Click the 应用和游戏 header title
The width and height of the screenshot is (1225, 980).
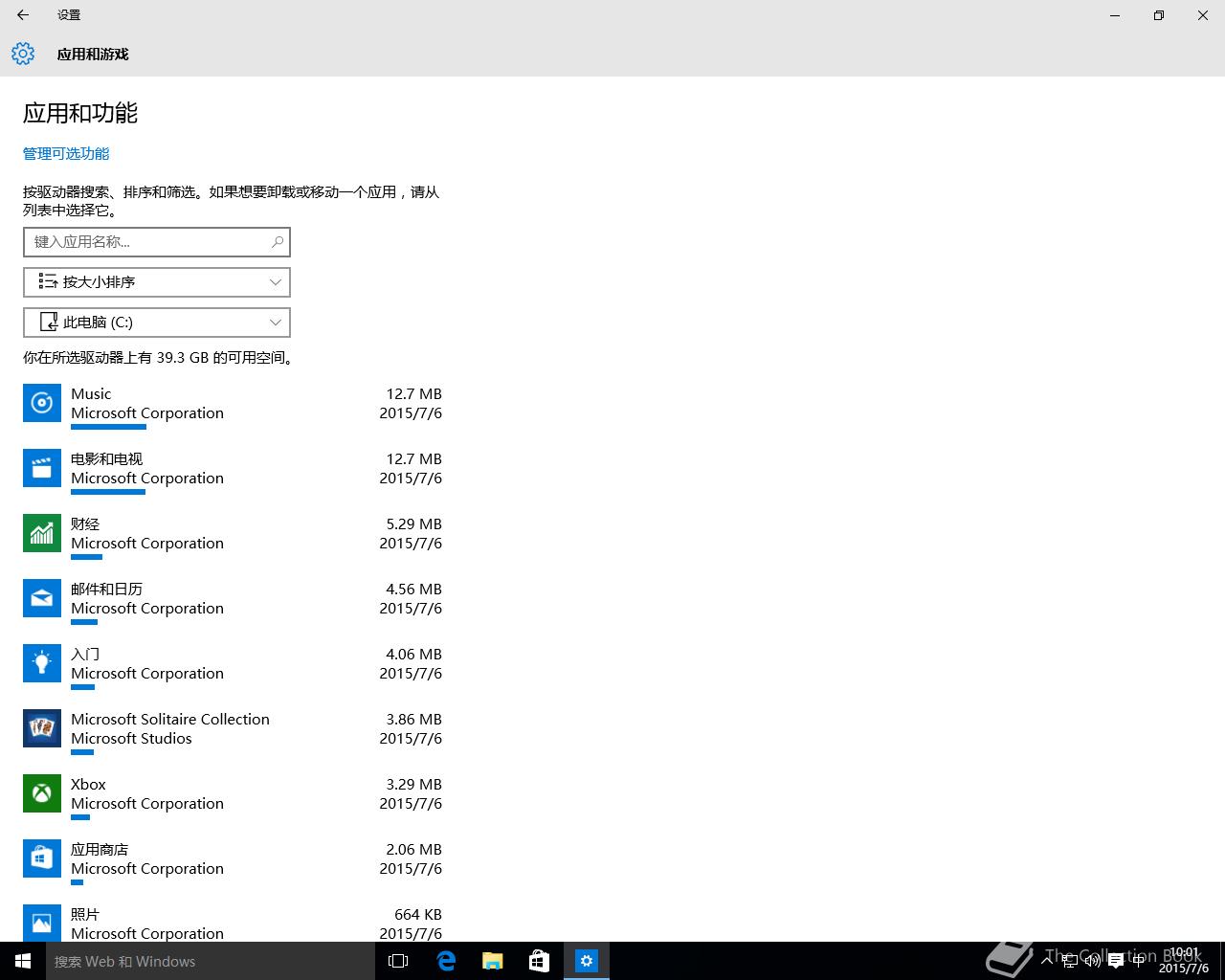click(x=93, y=55)
